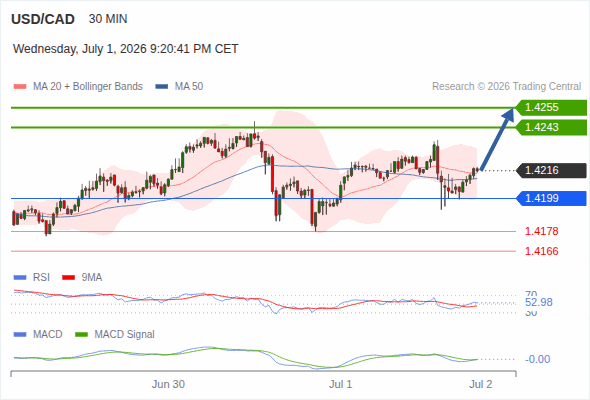The image size is (590, 400).
Task: Click the Jul 2 axis label
Action: (481, 384)
